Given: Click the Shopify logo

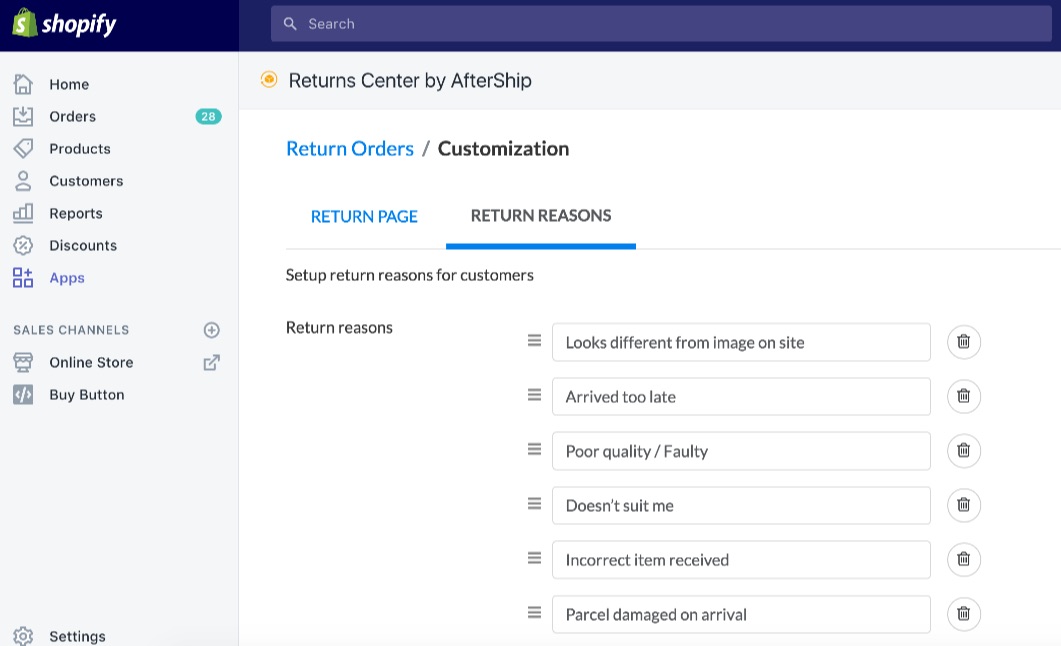Looking at the screenshot, I should point(65,24).
